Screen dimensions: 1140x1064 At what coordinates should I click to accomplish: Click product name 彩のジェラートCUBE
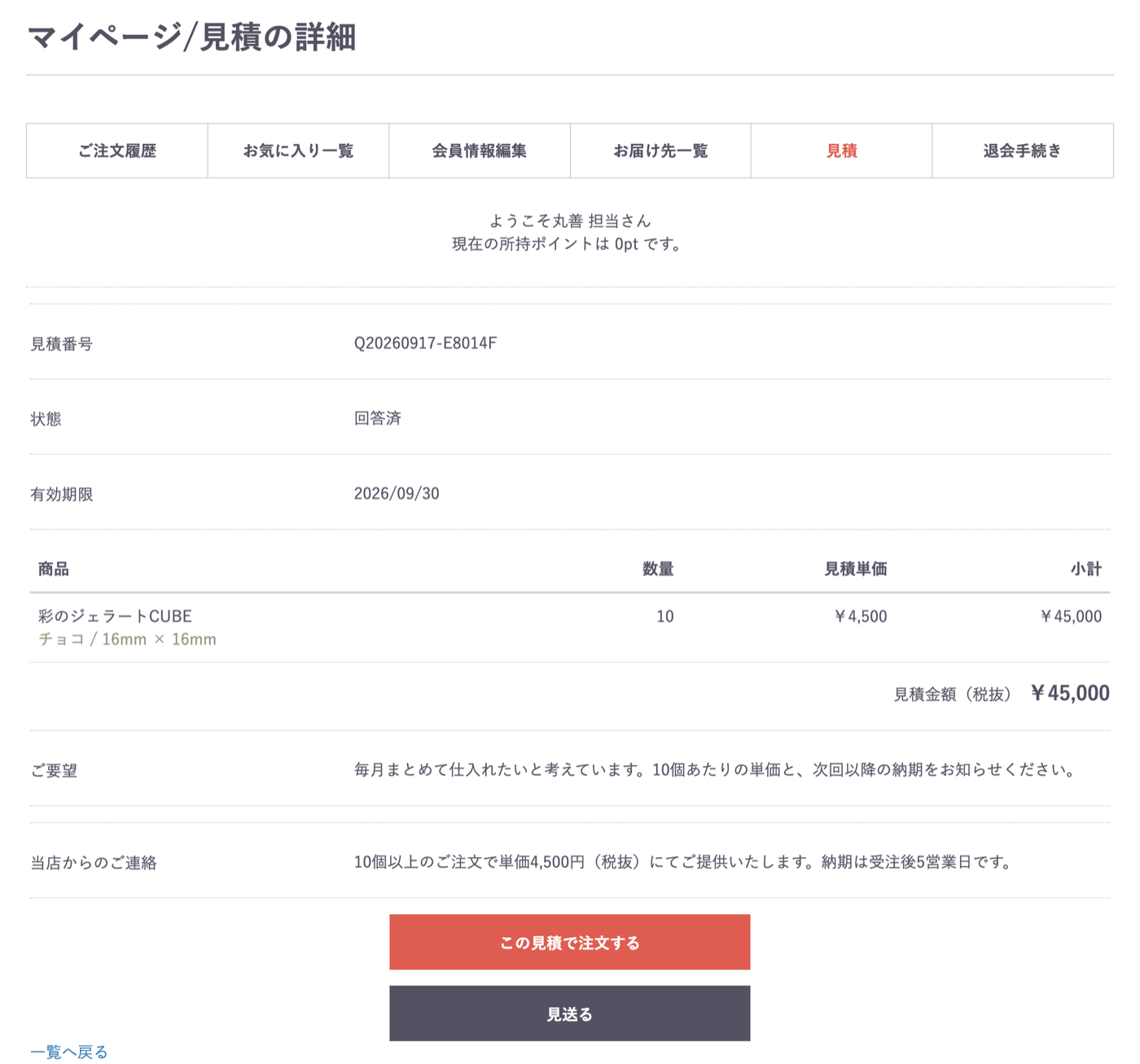(x=115, y=616)
